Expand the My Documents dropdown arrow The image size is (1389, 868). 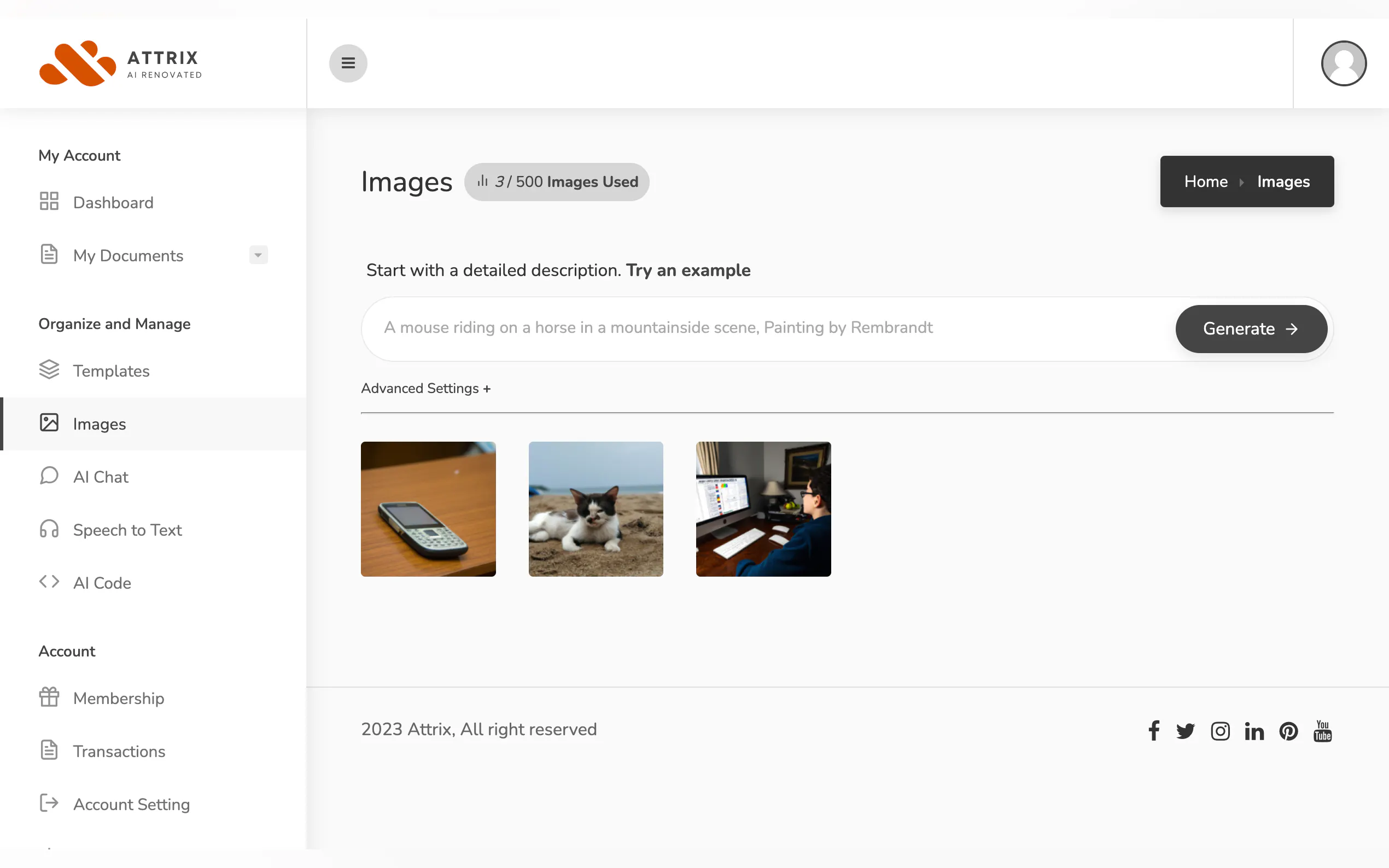pos(259,255)
